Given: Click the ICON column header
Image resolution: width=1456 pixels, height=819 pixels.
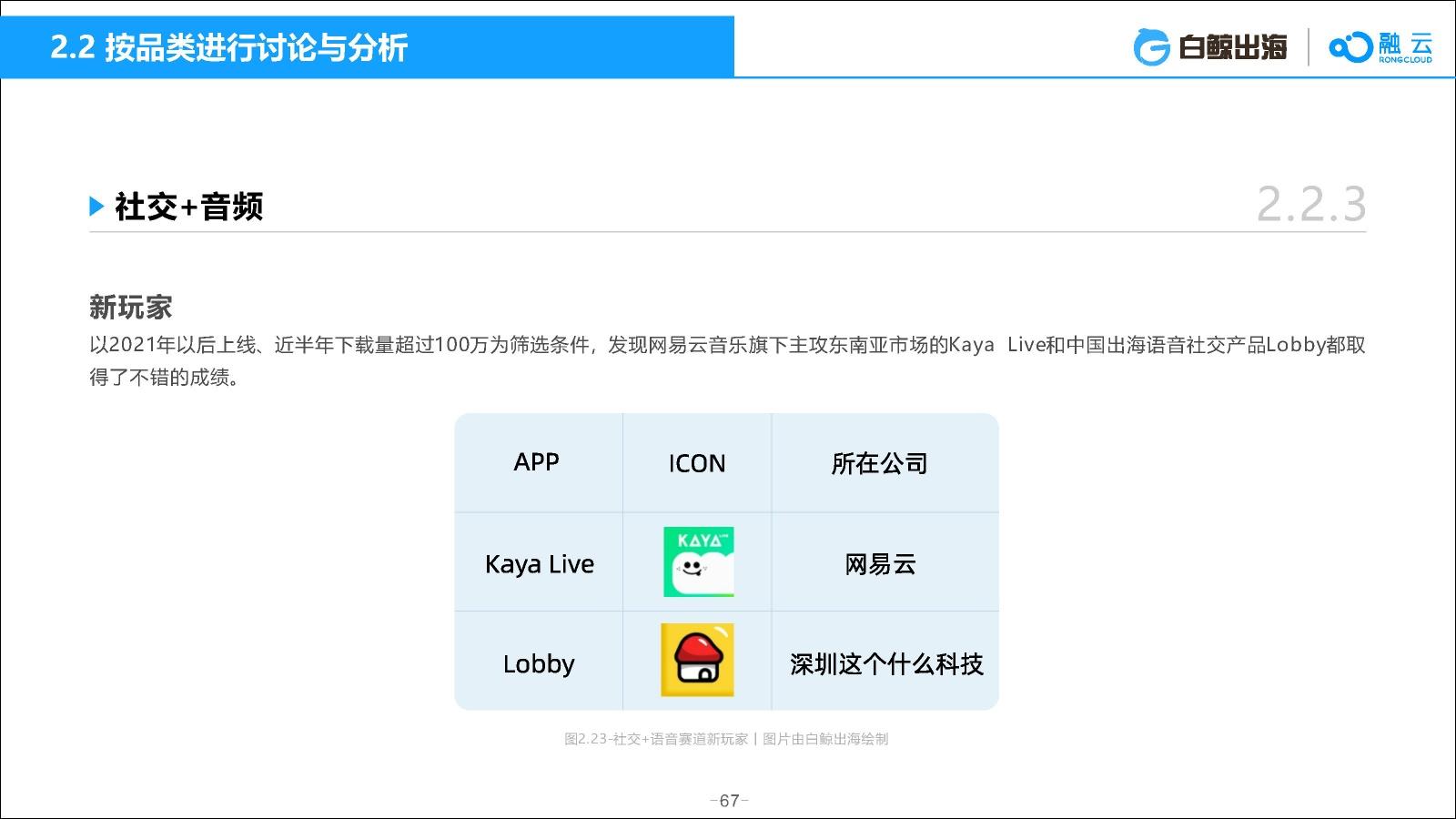Looking at the screenshot, I should pyautogui.click(x=697, y=463).
